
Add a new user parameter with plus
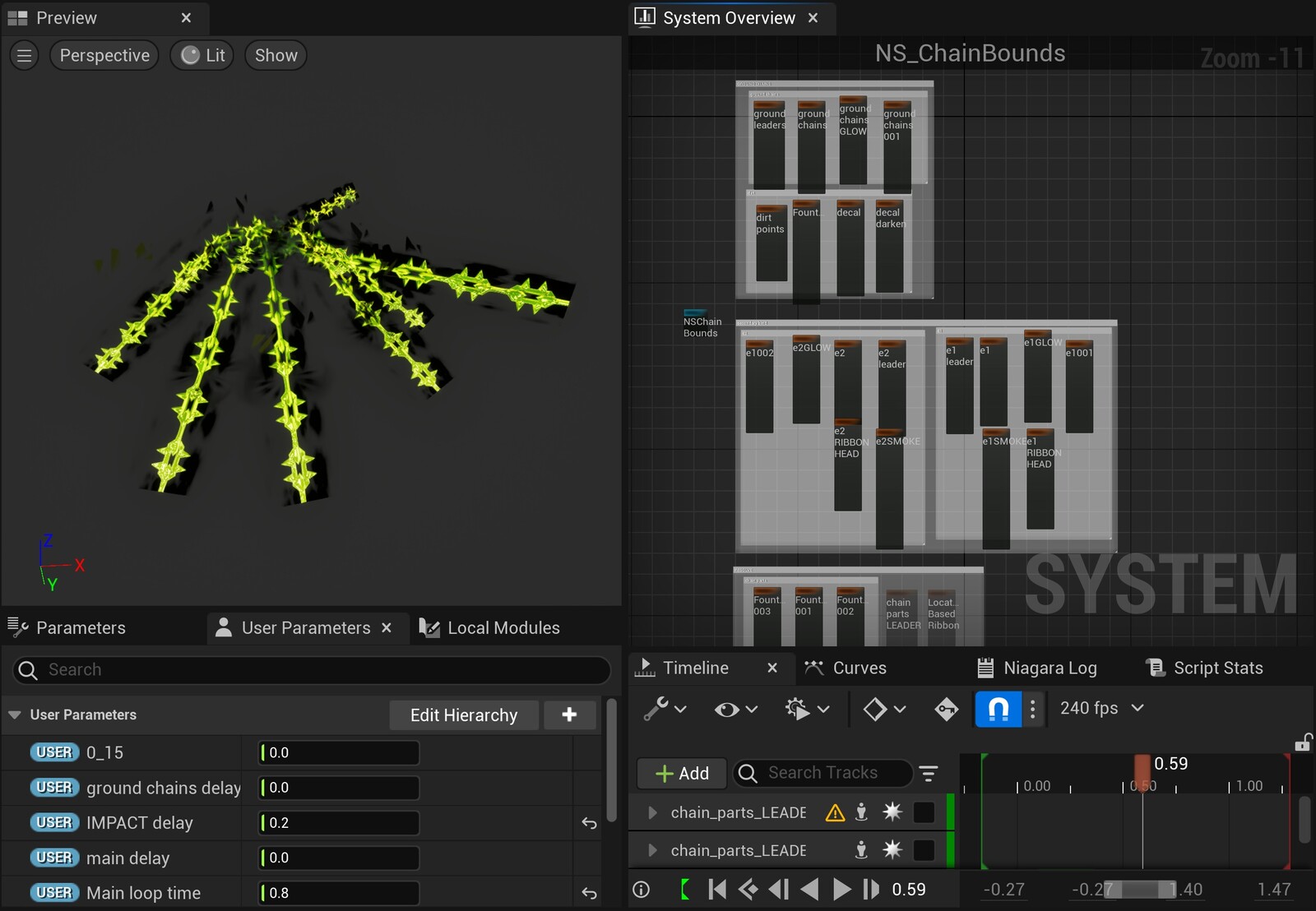569,715
